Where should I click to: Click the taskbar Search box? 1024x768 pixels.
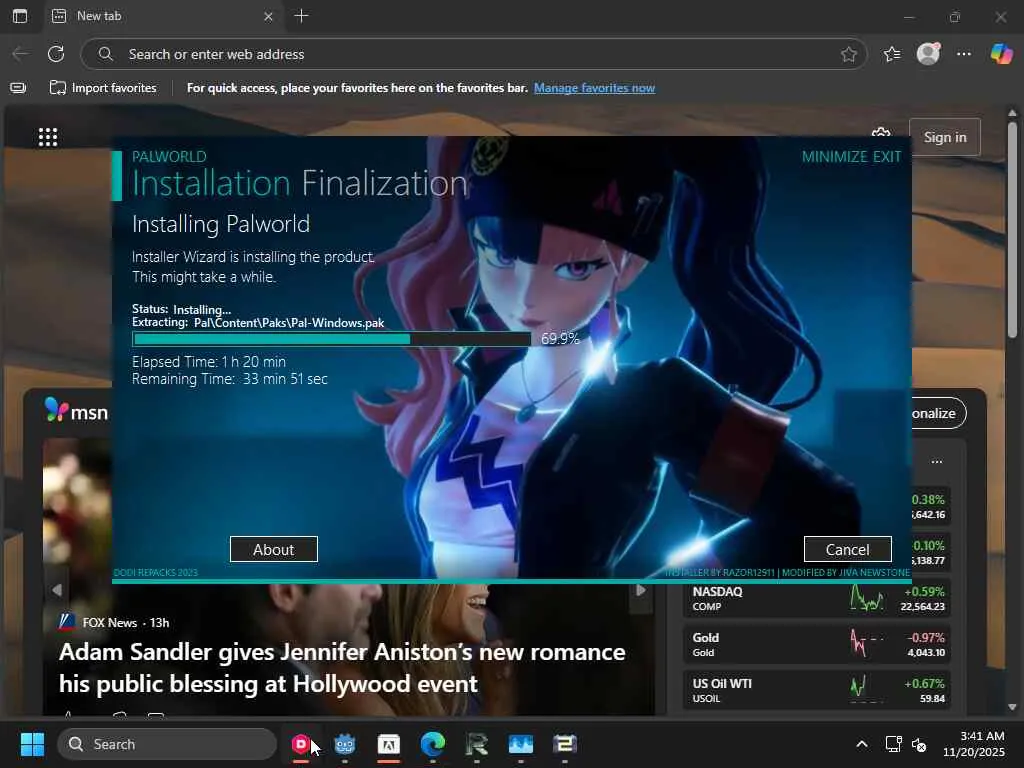coord(167,744)
